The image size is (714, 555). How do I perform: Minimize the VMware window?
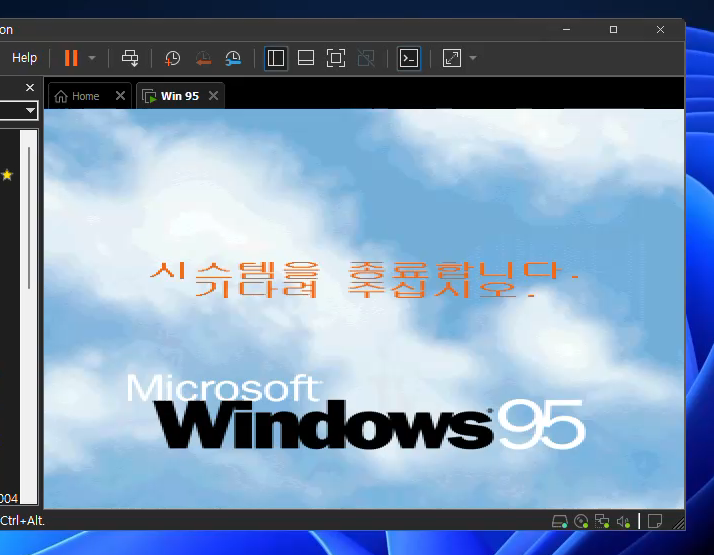tap(566, 30)
